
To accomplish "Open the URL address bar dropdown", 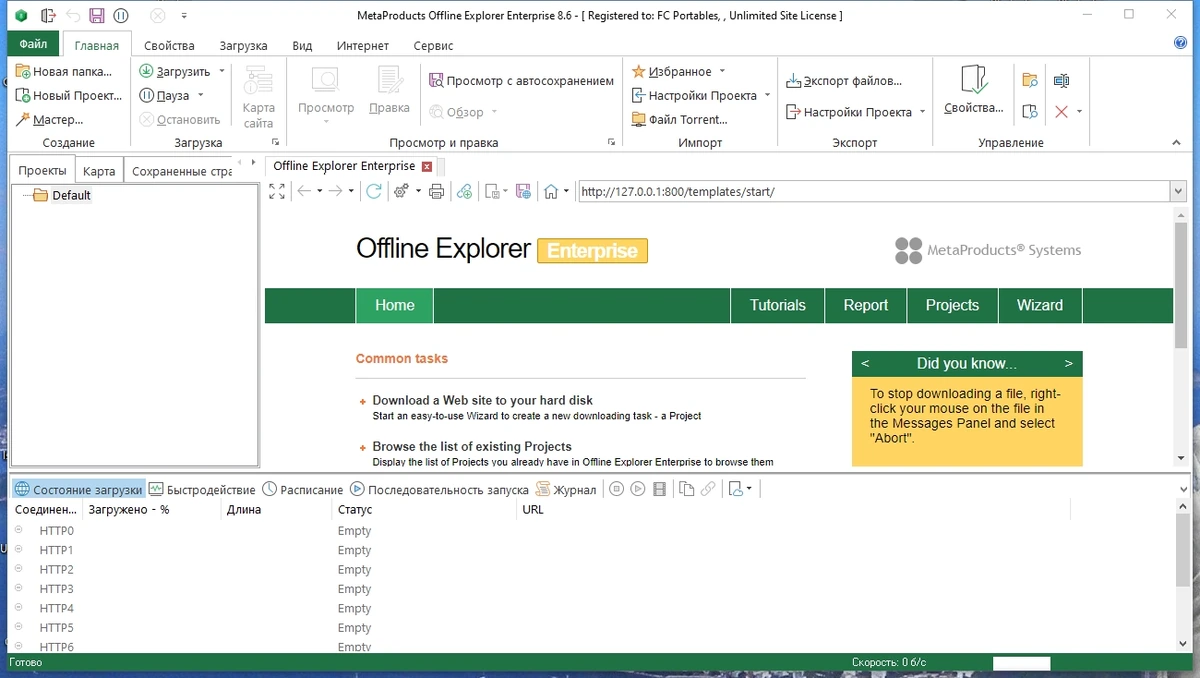I will [x=1176, y=191].
